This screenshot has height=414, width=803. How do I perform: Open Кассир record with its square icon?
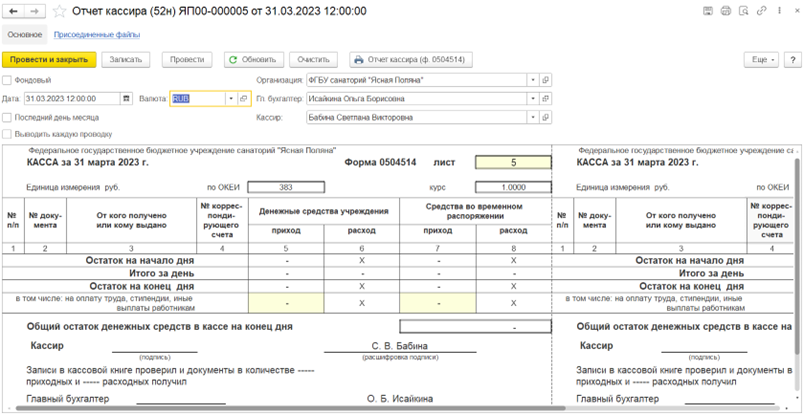coord(546,117)
